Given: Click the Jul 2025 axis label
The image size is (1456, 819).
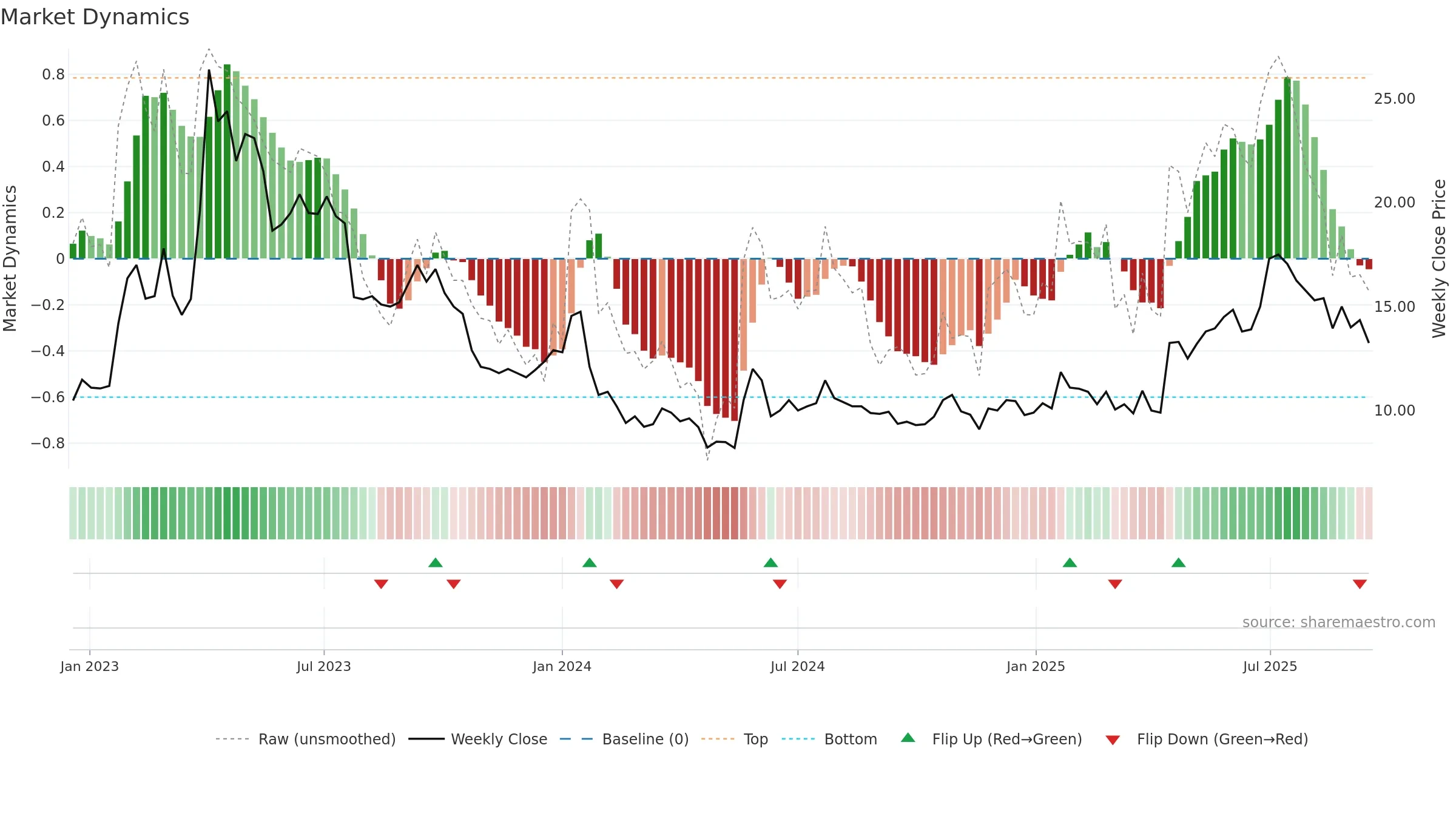Looking at the screenshot, I should 1270,666.
